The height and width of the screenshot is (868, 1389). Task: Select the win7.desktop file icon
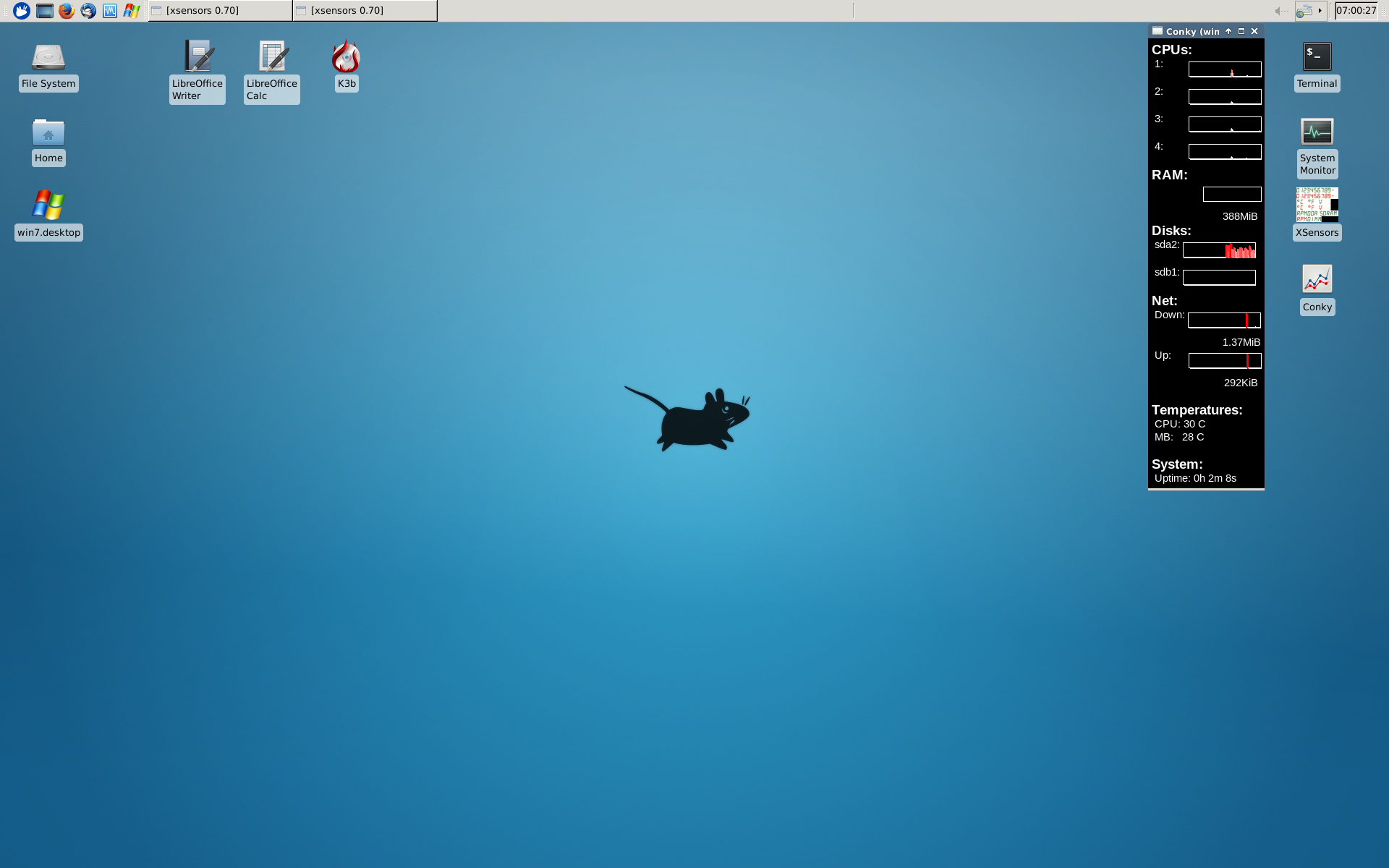tap(48, 206)
